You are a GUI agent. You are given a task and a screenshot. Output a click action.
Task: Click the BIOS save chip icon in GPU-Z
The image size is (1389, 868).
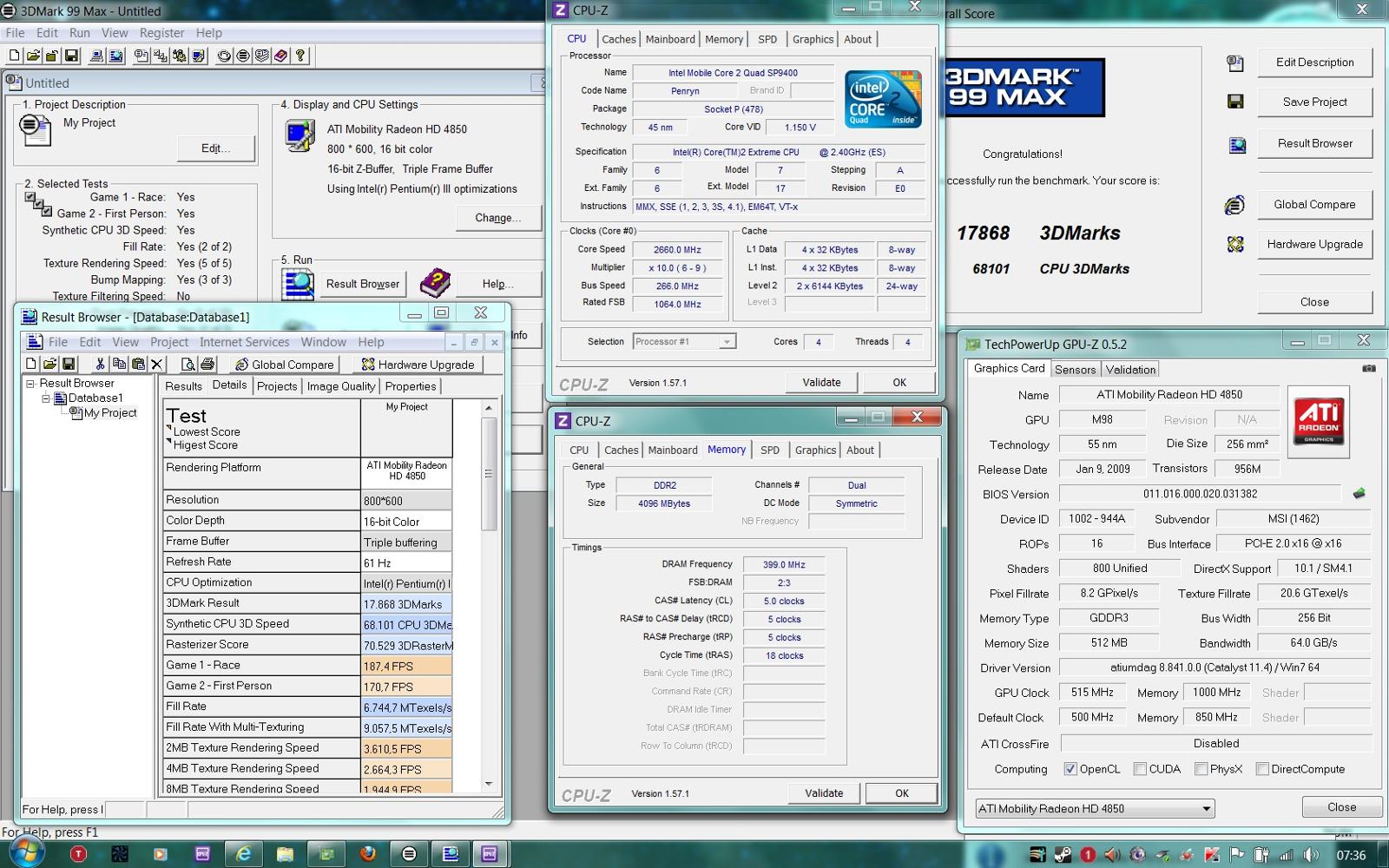click(1359, 493)
